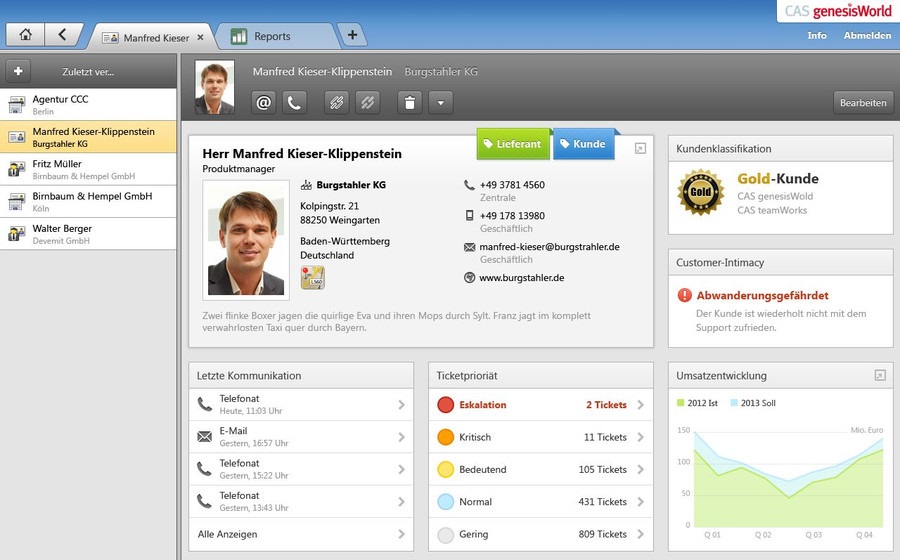Click the envelope icon beside email address
Image resolution: width=900 pixels, height=560 pixels.
(x=469, y=247)
